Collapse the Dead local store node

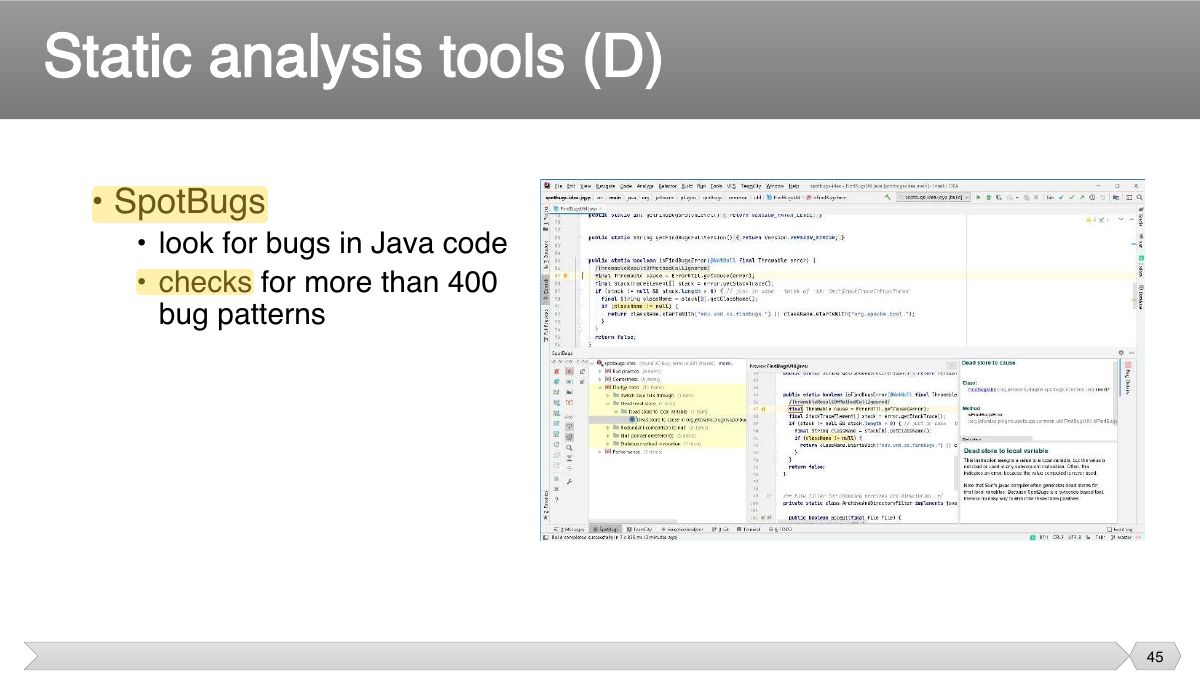coord(608,403)
